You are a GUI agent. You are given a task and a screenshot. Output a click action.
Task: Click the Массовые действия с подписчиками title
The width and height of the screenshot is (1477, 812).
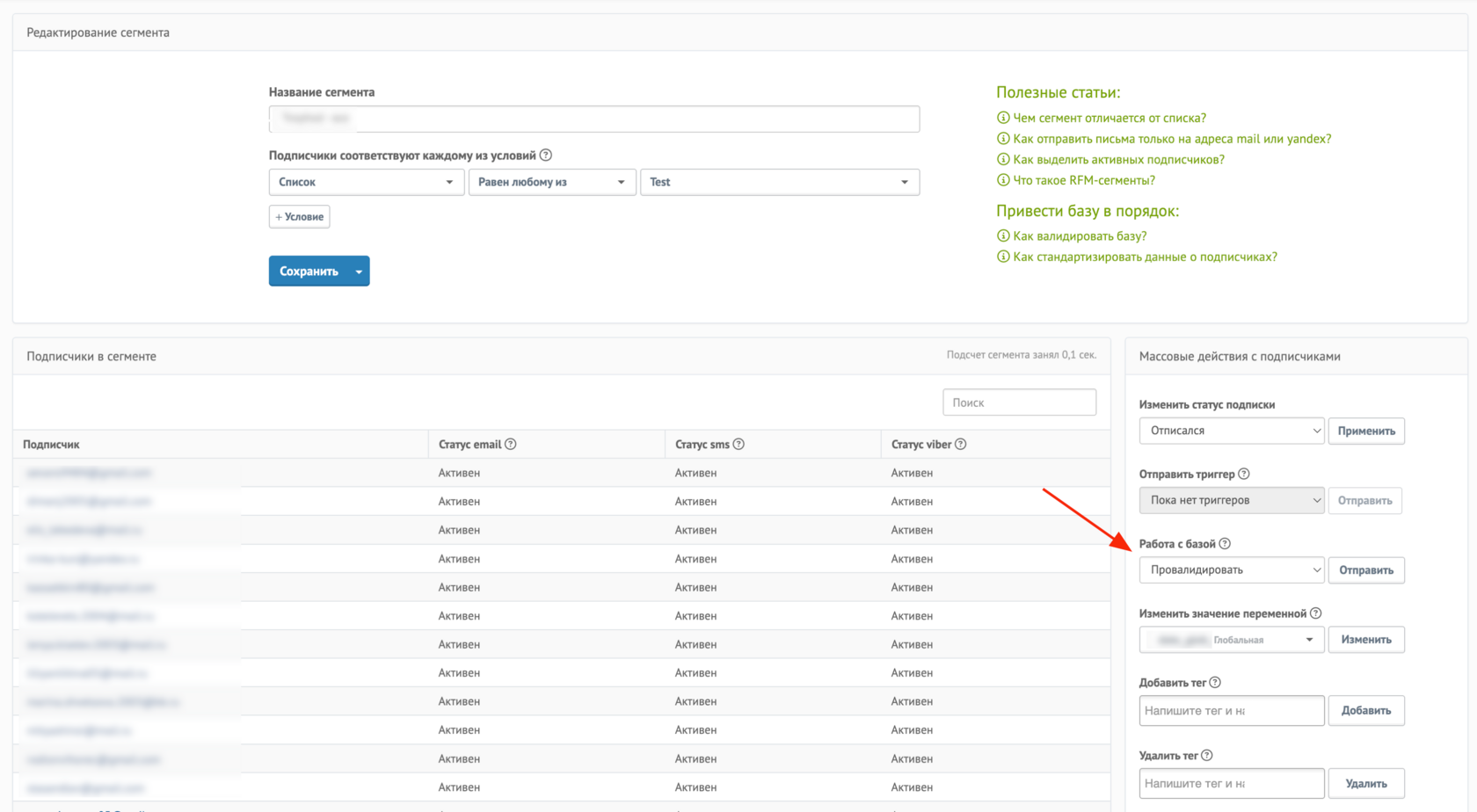(x=1240, y=357)
